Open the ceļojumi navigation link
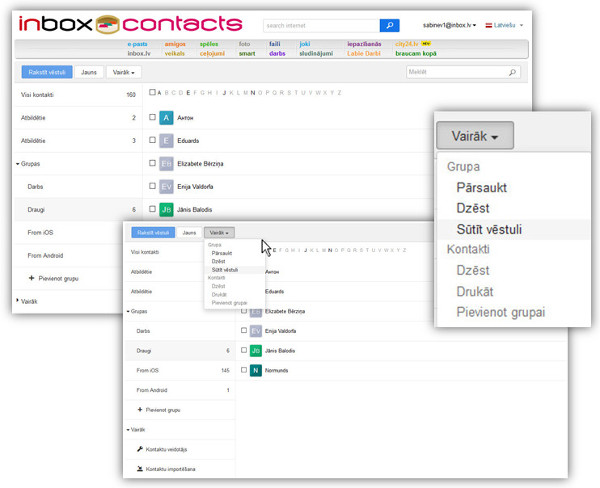The width and height of the screenshot is (600, 488). [x=212, y=53]
